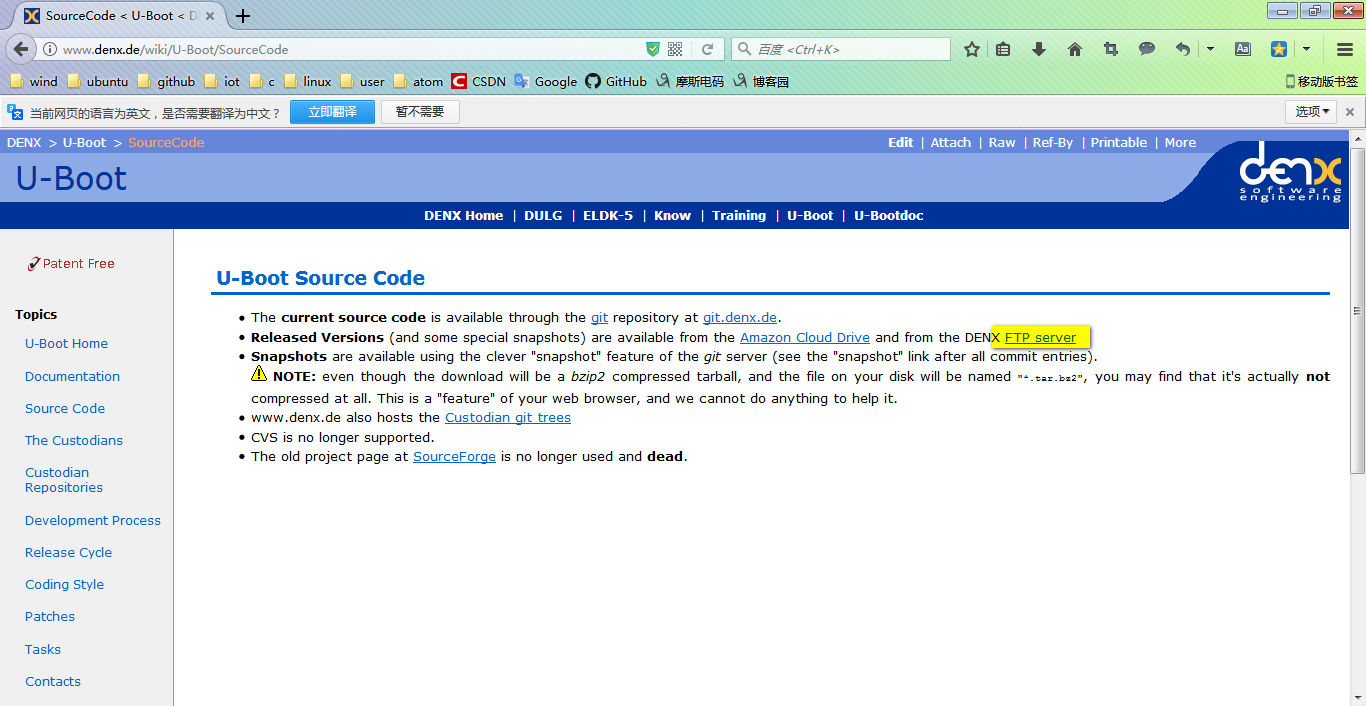Close the translation bar with X
The width and height of the screenshot is (1366, 706).
(x=1350, y=112)
